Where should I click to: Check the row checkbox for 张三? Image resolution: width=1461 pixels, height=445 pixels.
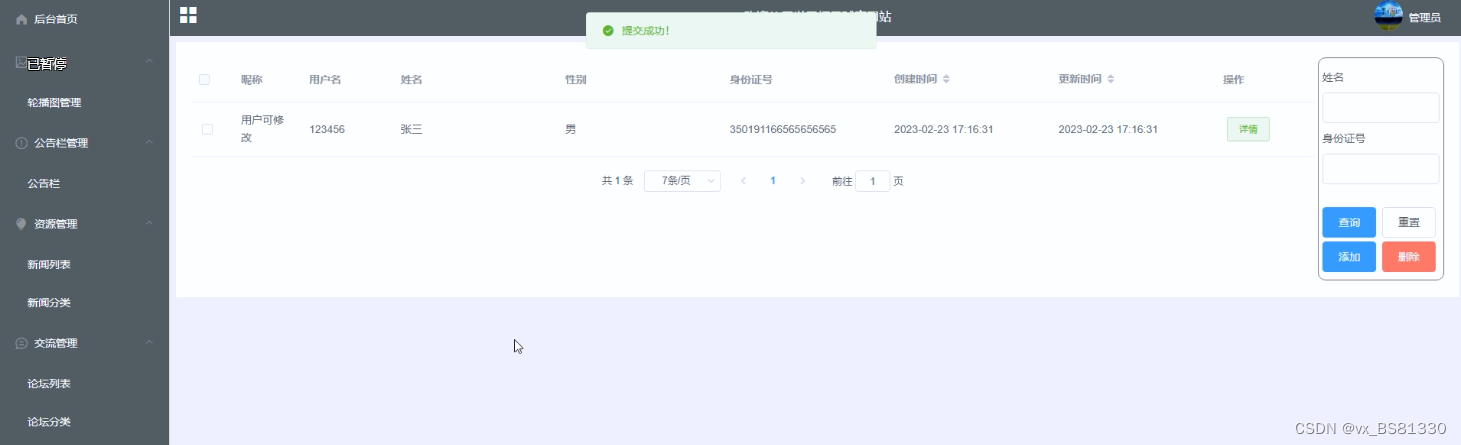click(x=207, y=129)
